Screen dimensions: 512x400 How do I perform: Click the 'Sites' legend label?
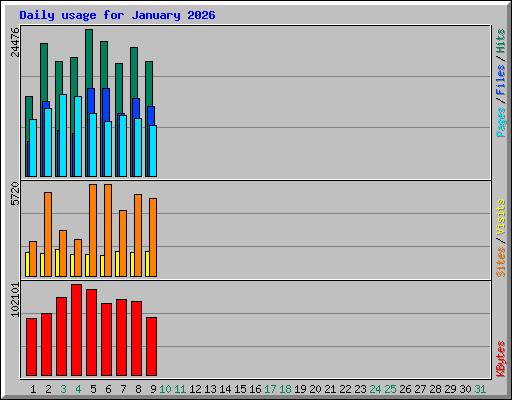[x=501, y=262]
